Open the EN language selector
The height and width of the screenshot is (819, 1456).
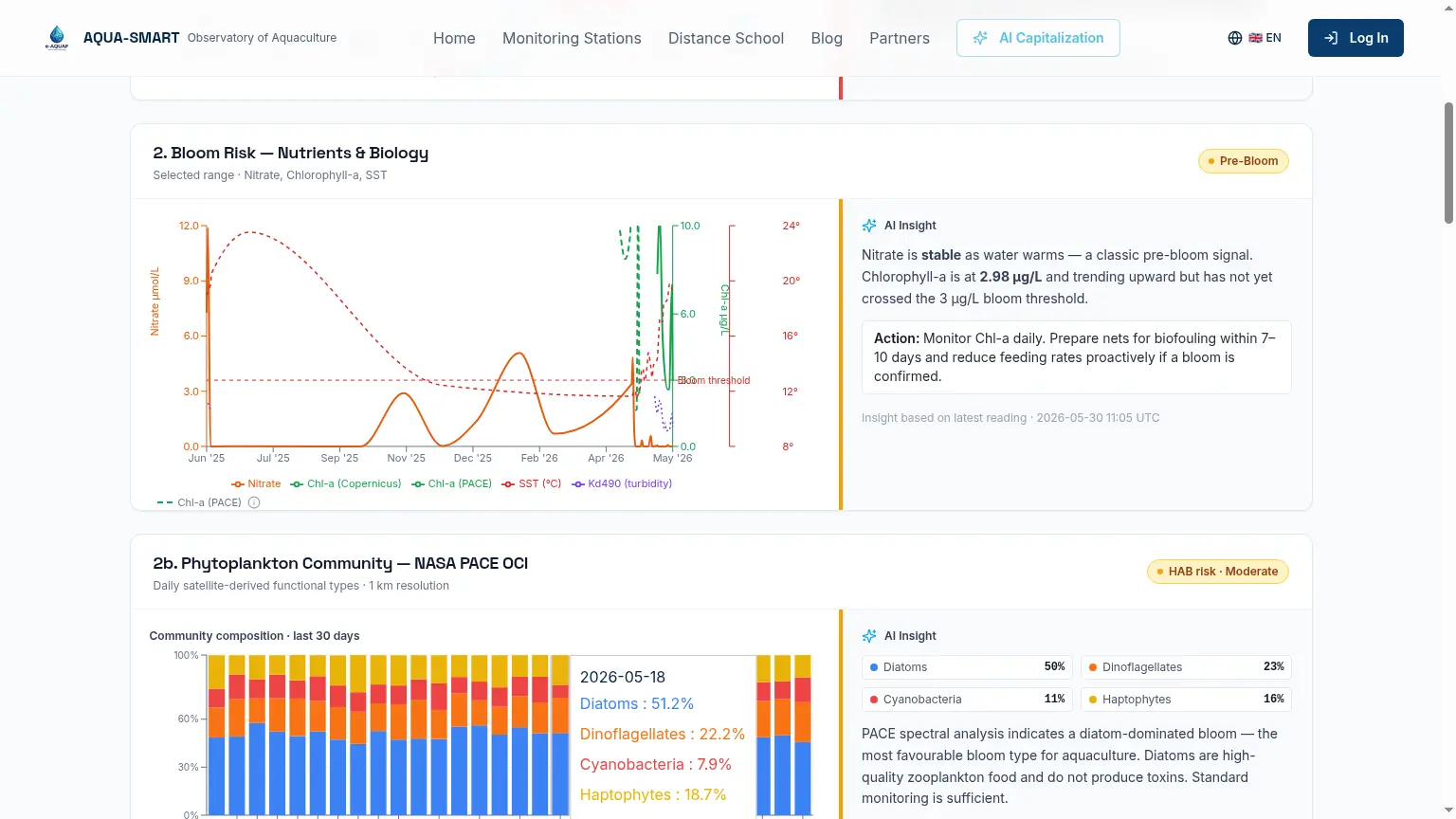click(x=1254, y=38)
